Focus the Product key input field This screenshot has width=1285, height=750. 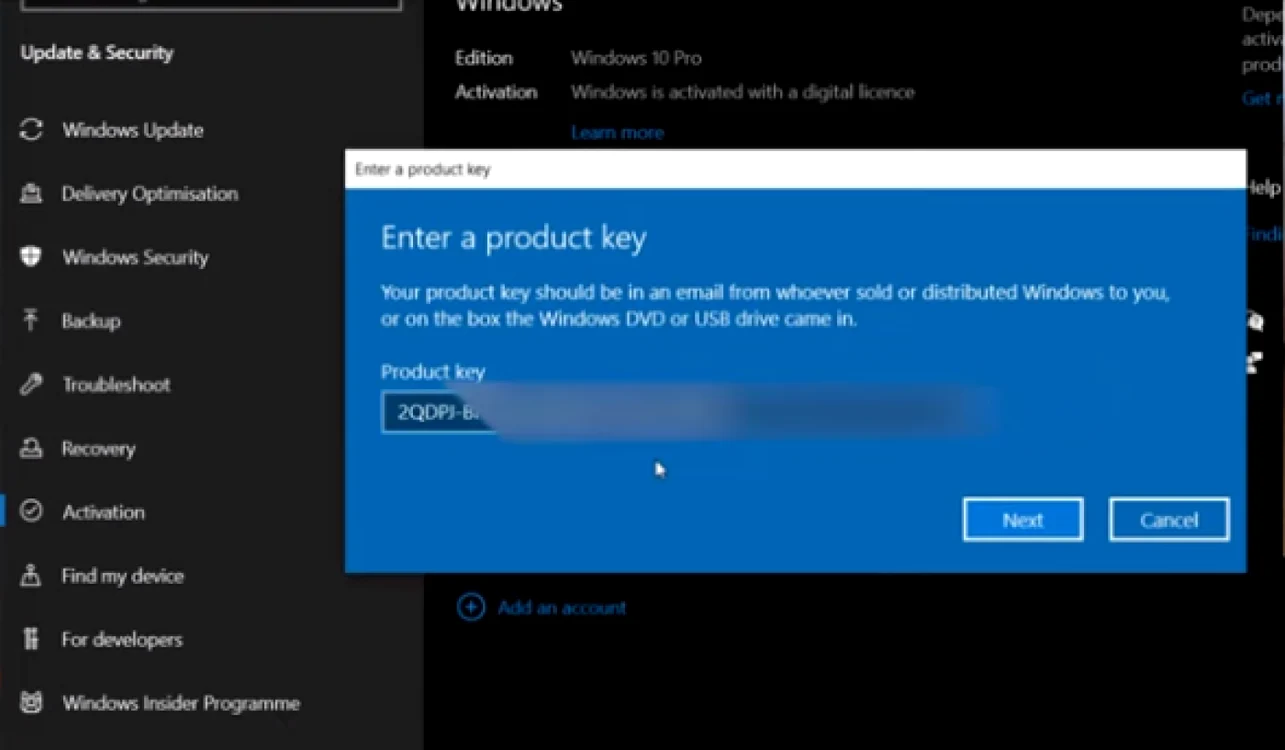click(x=690, y=412)
